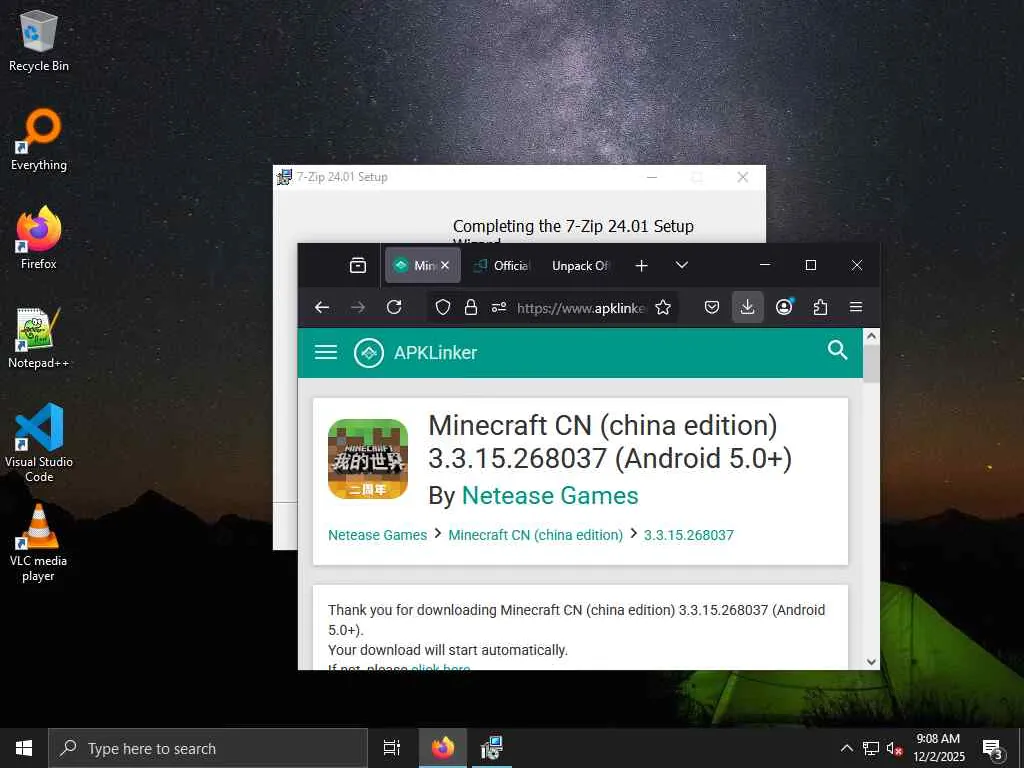Launch the VLC media player desktop shortcut
Viewport: 1024px width, 768px height.
pyautogui.click(x=39, y=542)
